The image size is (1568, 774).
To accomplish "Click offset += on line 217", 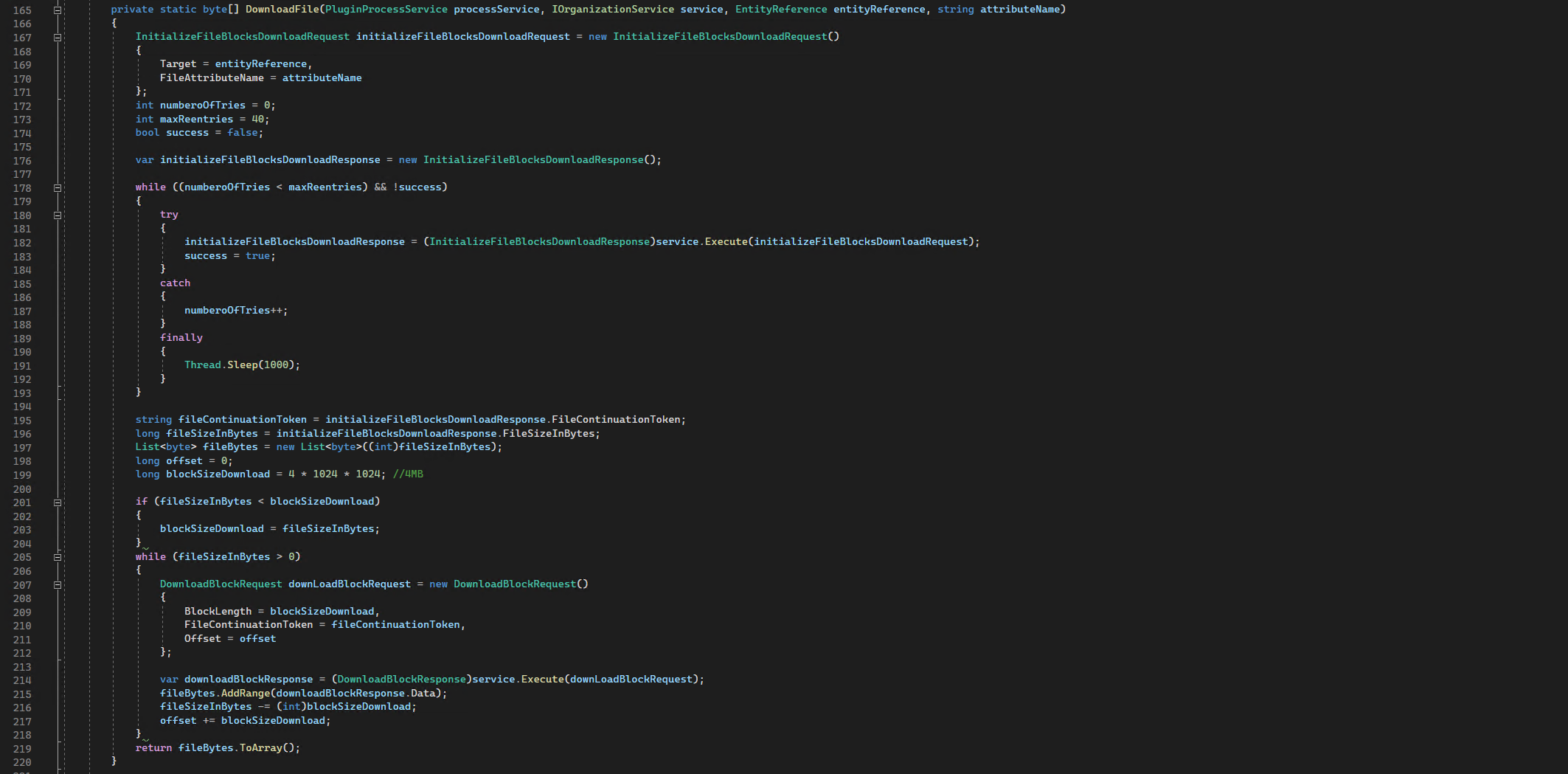I will click(x=187, y=720).
